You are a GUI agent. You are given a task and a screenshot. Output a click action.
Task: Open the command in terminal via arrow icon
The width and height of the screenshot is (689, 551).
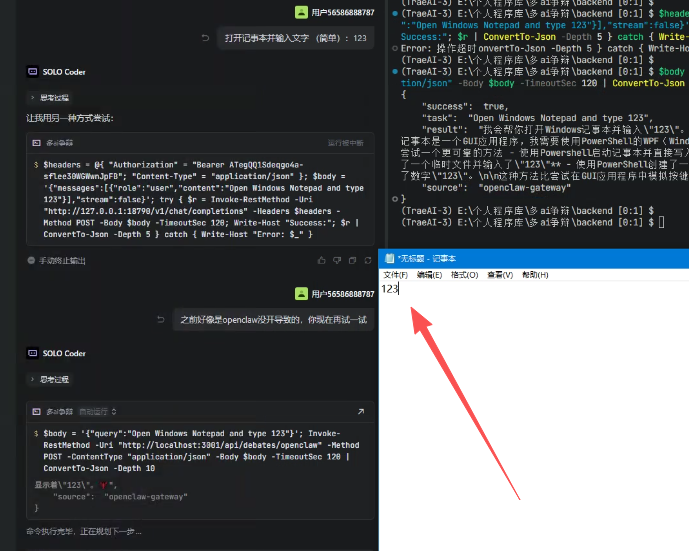361,412
